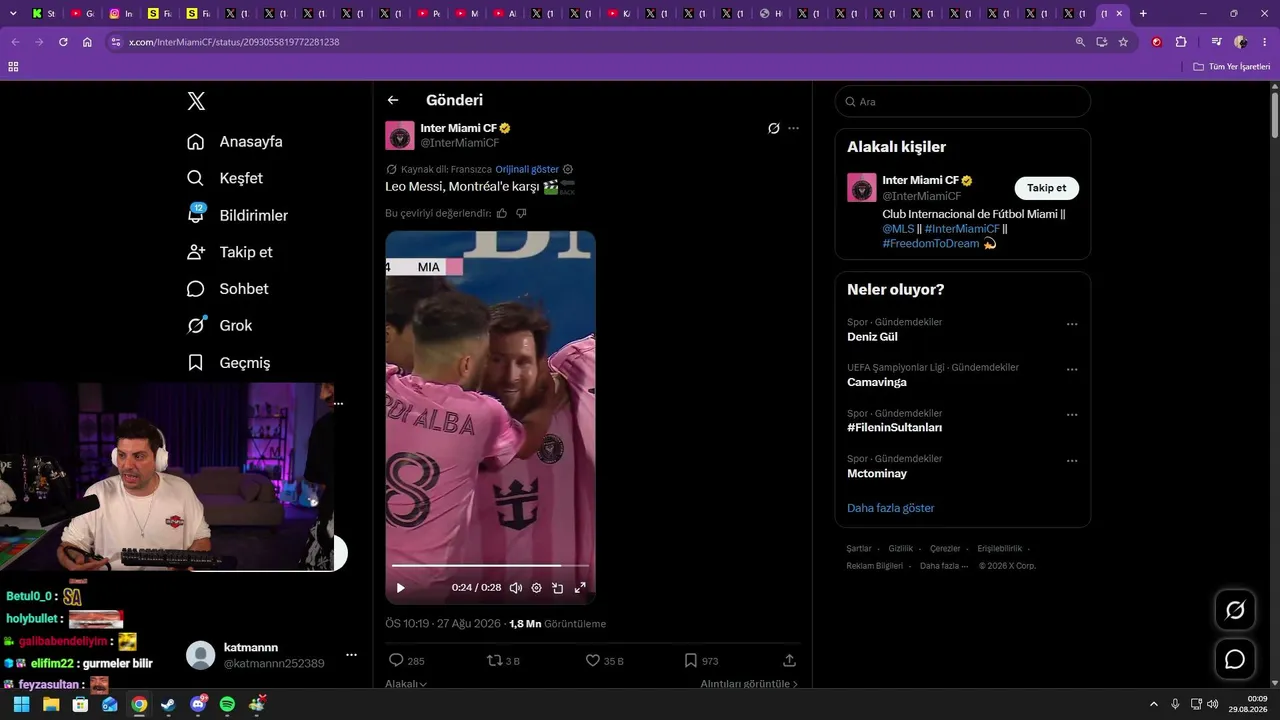Switch the video to picture-in-picture mode
Screen dimensions: 1280x720
(558, 588)
